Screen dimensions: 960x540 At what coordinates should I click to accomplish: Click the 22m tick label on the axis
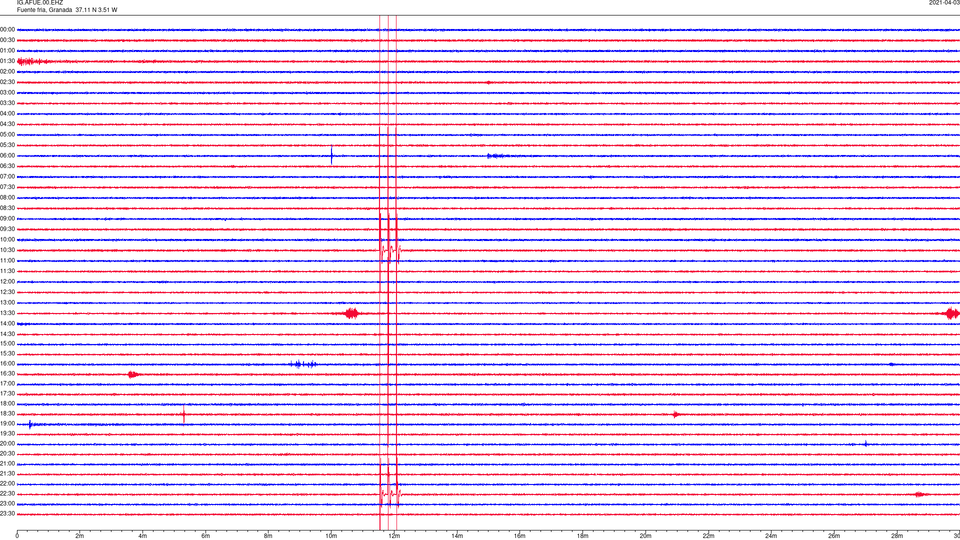[x=708, y=536]
